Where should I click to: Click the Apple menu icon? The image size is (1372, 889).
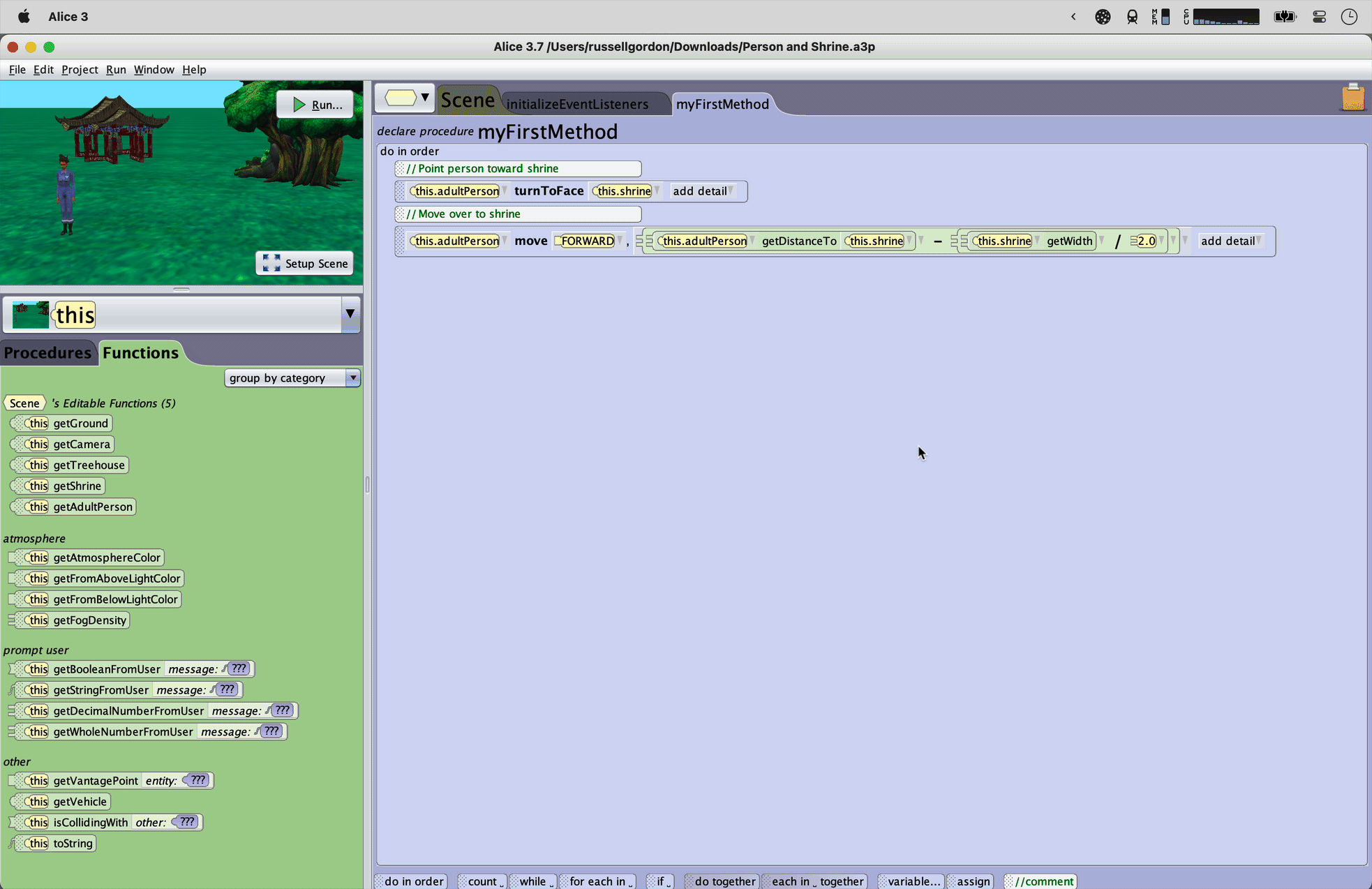pos(24,17)
